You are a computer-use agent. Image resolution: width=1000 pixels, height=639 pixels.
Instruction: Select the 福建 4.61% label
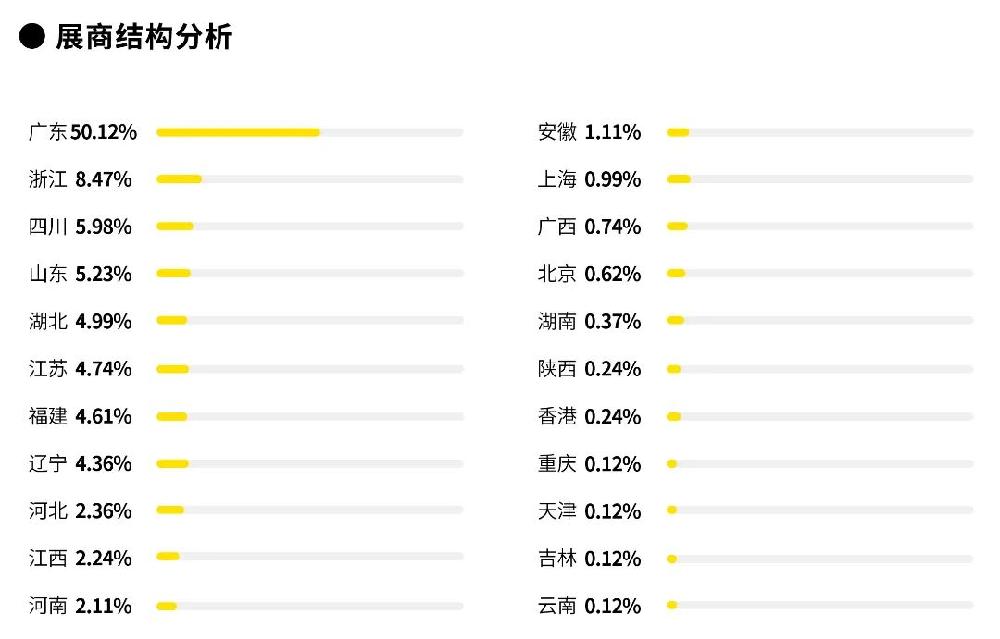(x=80, y=416)
